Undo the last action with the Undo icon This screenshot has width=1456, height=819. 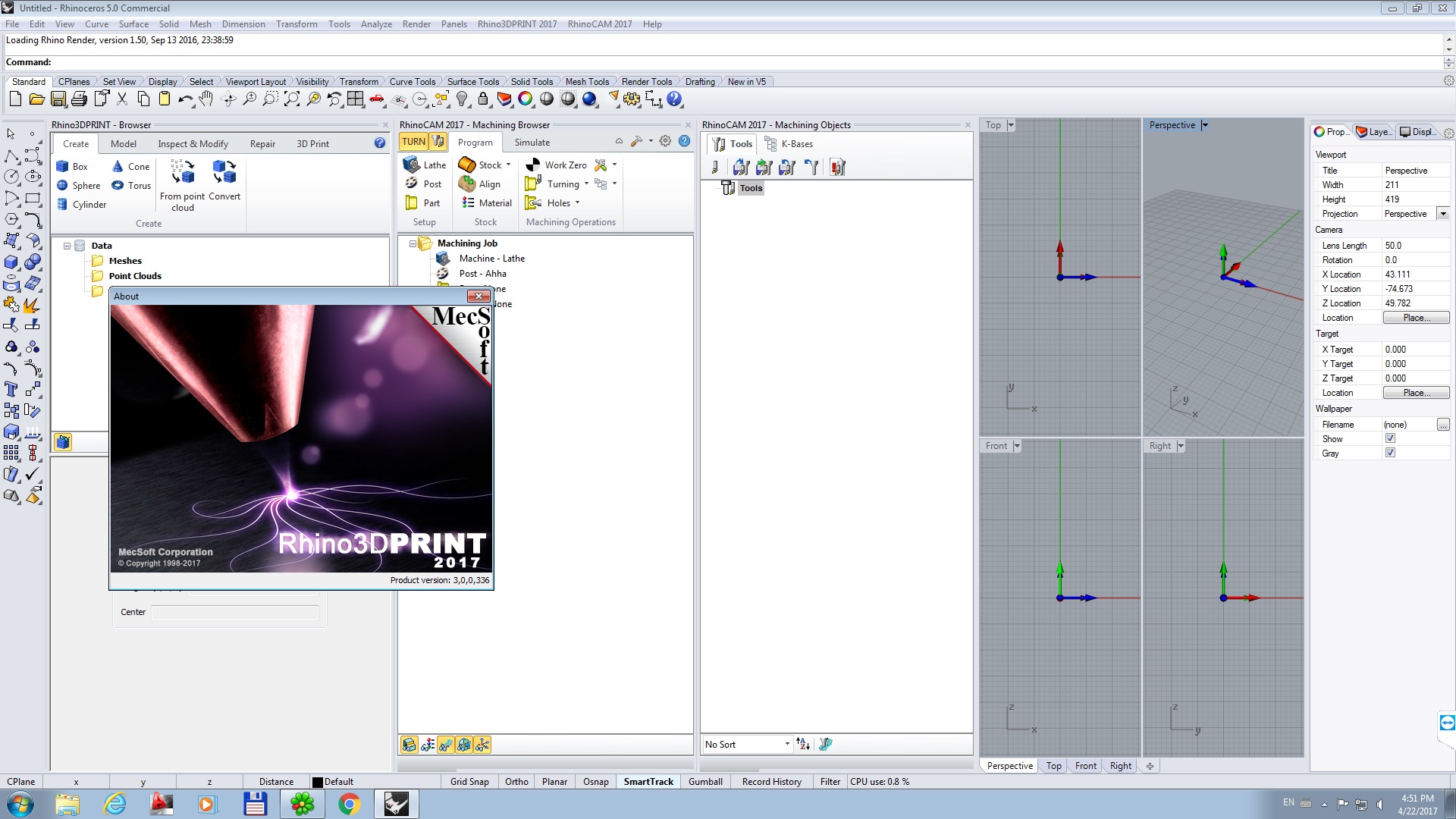185,99
